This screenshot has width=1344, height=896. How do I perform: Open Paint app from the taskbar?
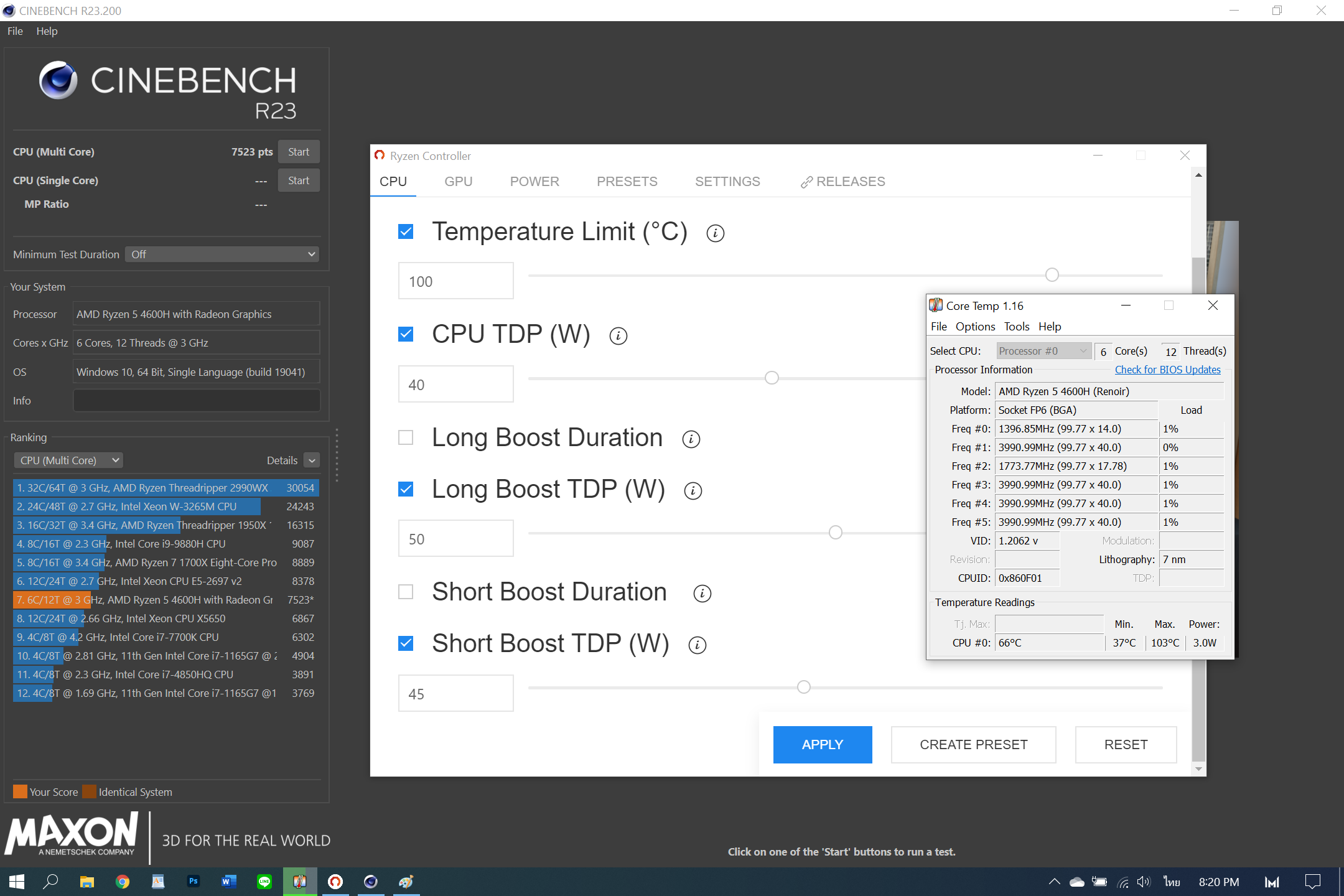[x=406, y=882]
